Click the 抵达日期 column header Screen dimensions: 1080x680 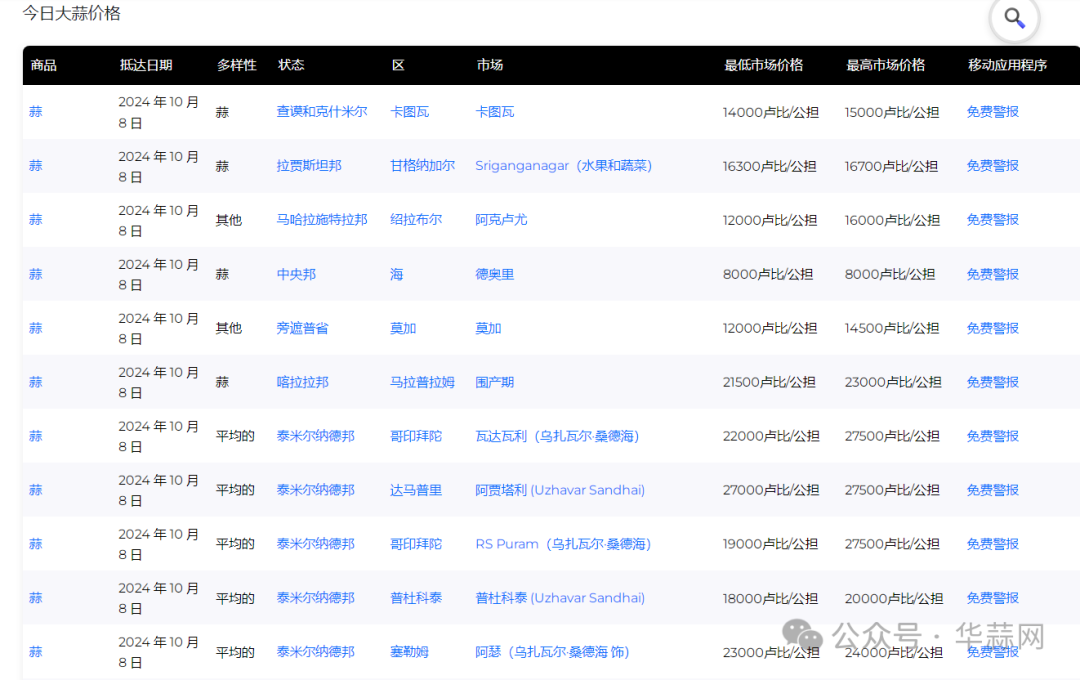[146, 65]
